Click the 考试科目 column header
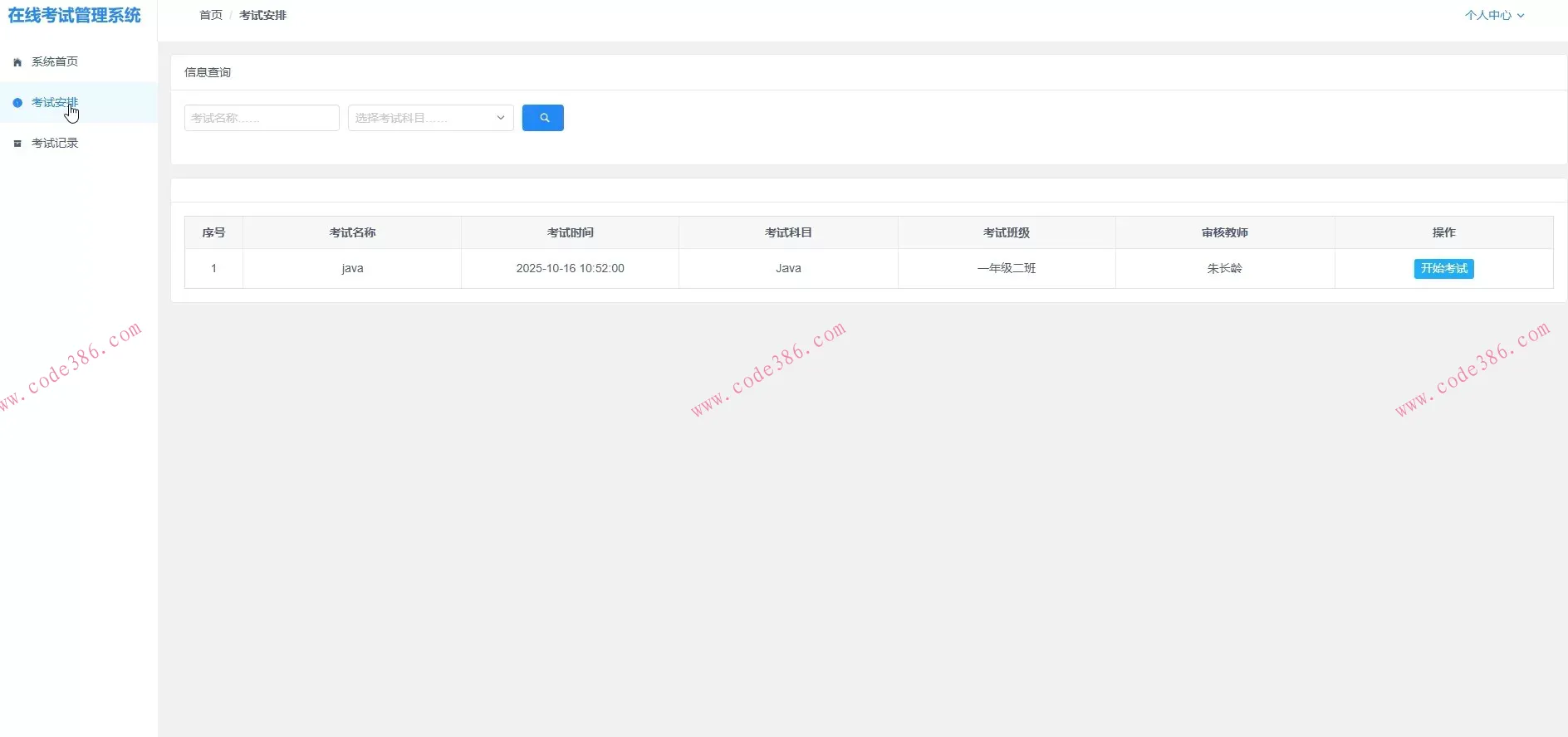 788,232
